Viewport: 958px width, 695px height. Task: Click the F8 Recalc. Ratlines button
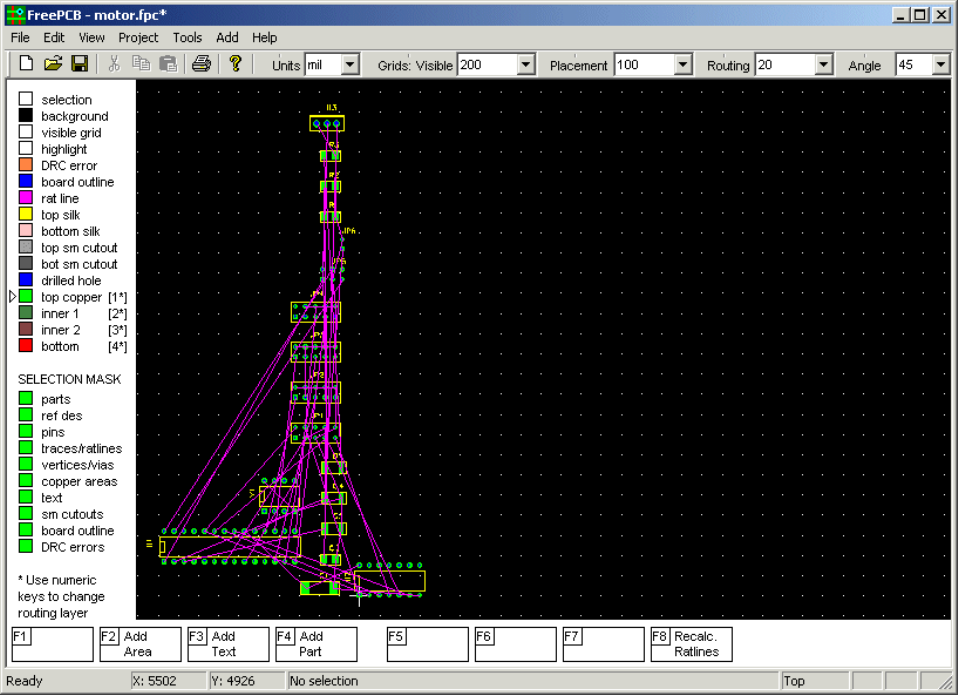692,644
